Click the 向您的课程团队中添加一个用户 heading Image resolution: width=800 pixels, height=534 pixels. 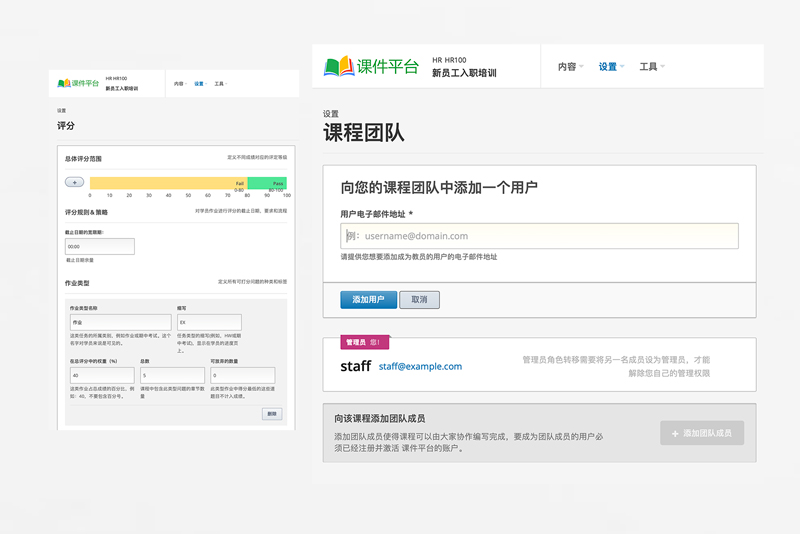click(x=439, y=188)
